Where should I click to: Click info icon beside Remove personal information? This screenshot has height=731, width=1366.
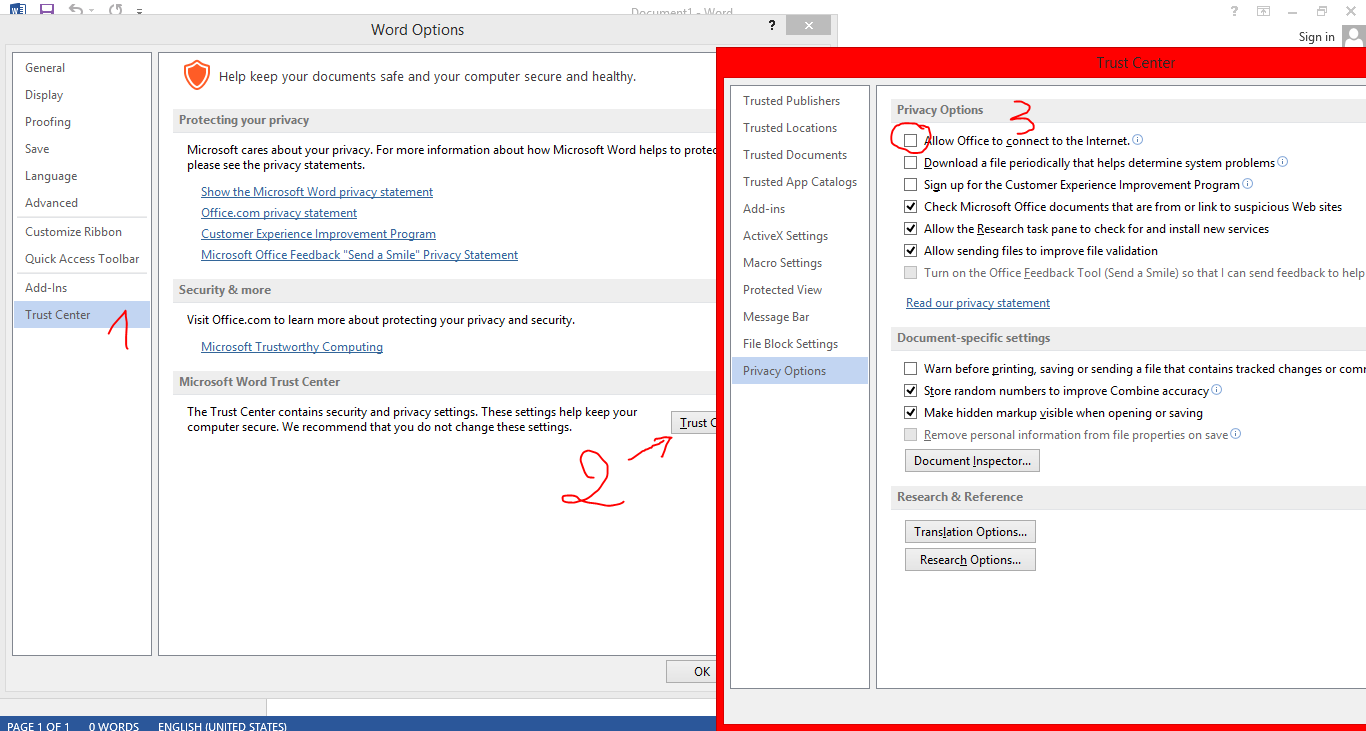tap(1236, 434)
